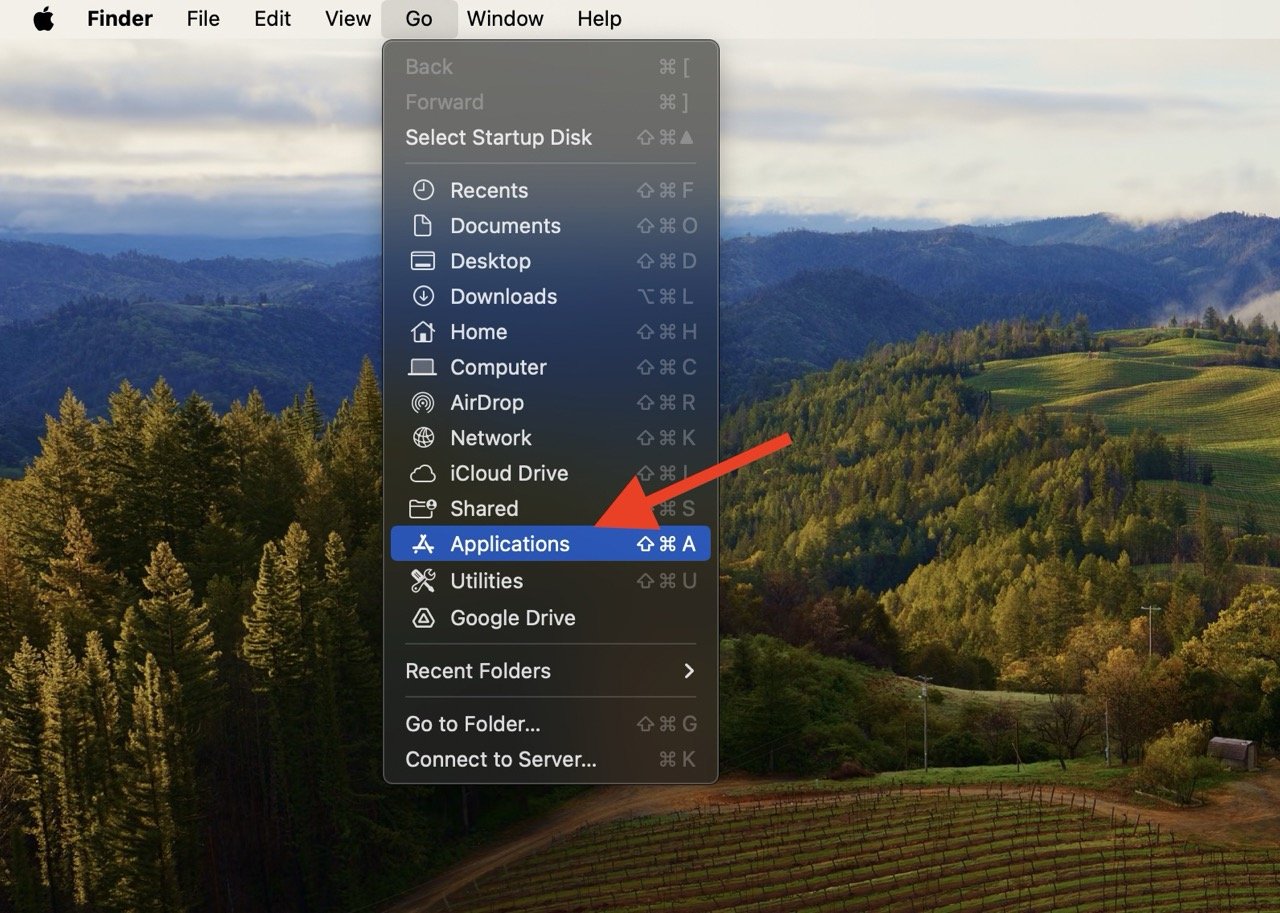Select the AirDrop label
1280x913 pixels.
click(x=487, y=402)
